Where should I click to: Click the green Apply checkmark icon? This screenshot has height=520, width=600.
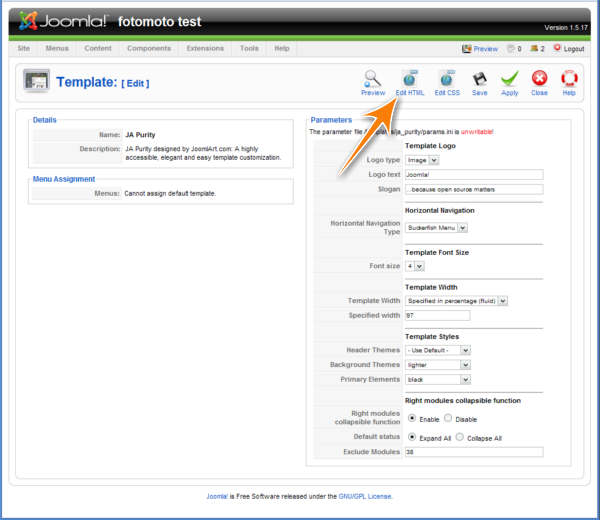509,78
